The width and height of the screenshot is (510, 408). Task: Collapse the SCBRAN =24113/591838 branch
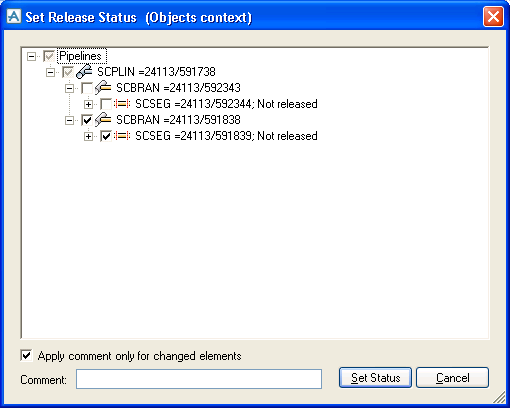click(69, 120)
